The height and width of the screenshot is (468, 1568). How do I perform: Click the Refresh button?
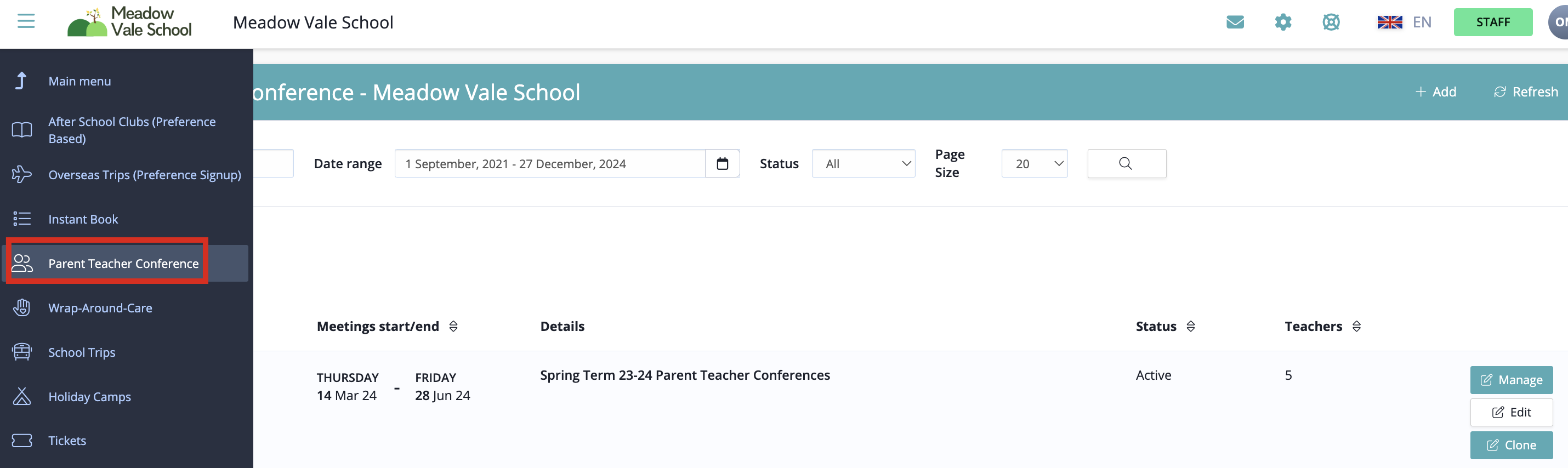pyautogui.click(x=1525, y=92)
